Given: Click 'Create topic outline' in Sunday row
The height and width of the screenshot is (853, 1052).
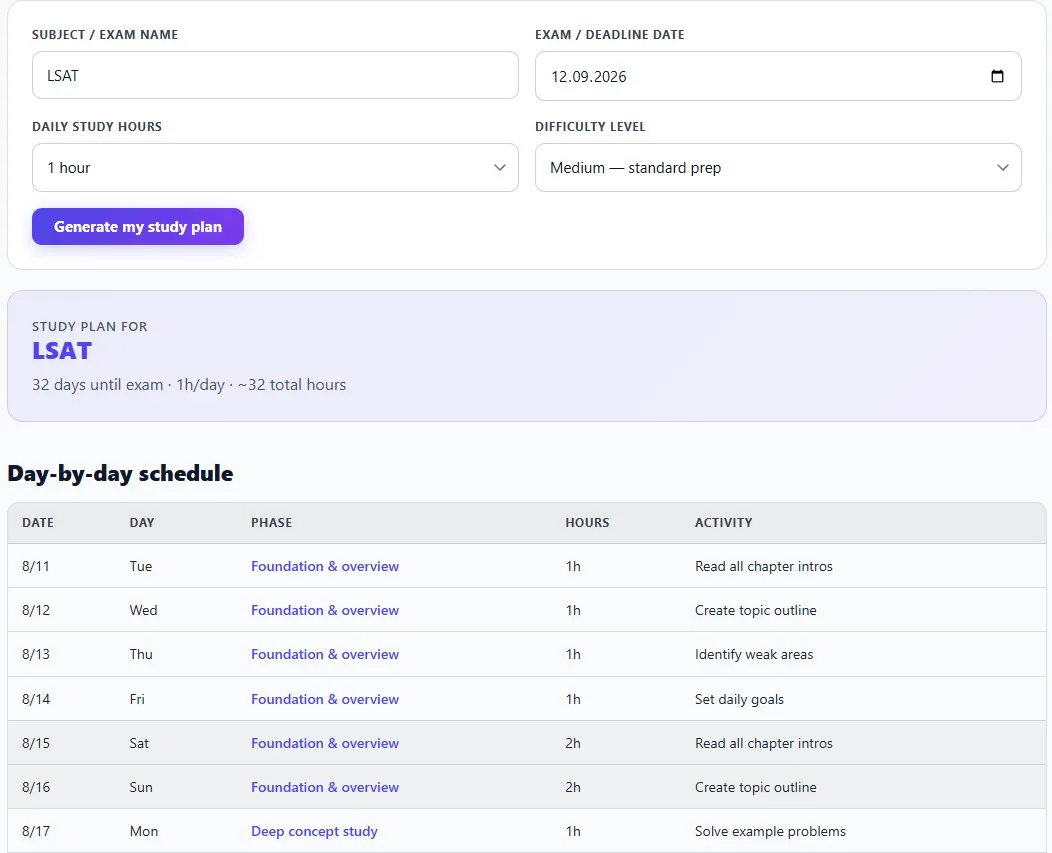Looking at the screenshot, I should point(755,787).
